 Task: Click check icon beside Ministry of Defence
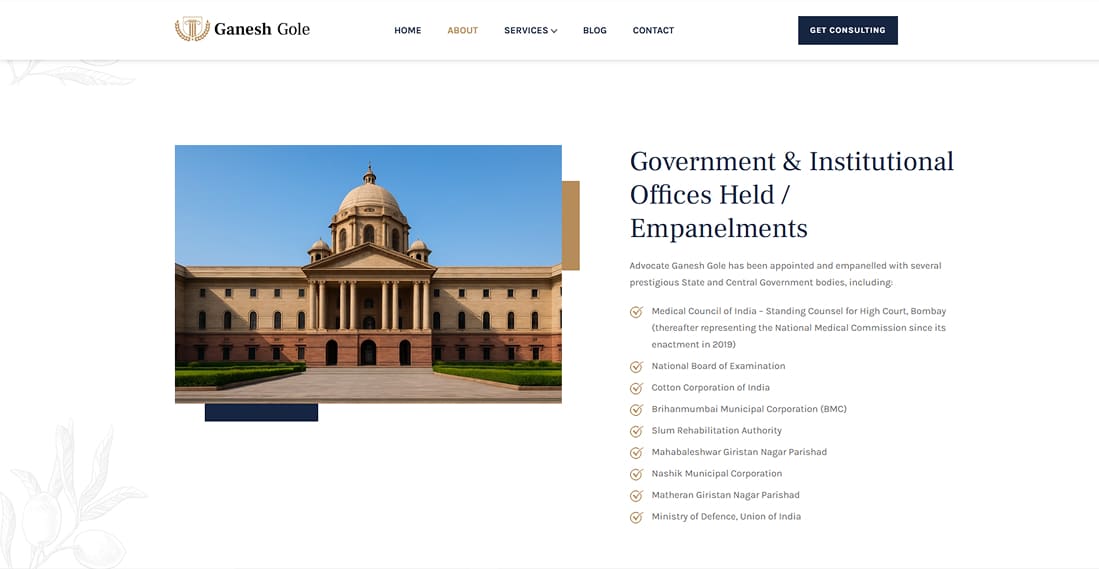[636, 517]
